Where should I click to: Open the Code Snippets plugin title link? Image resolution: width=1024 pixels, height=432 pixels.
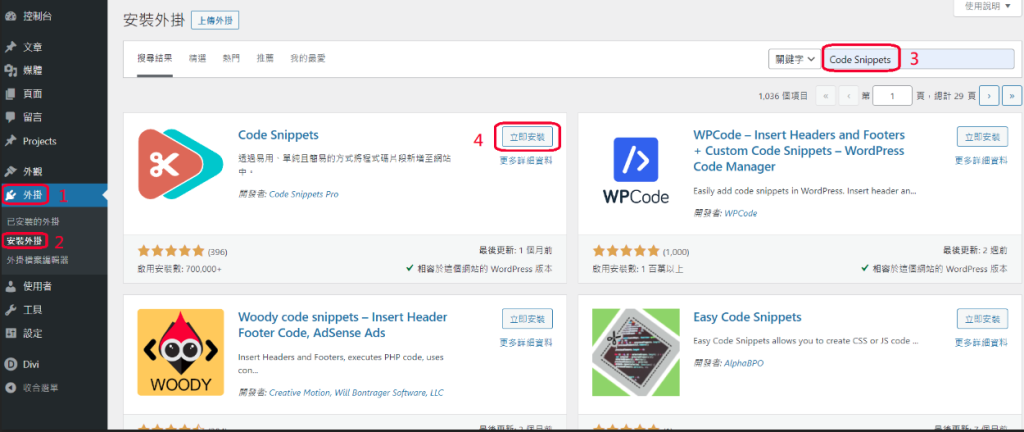(x=278, y=135)
